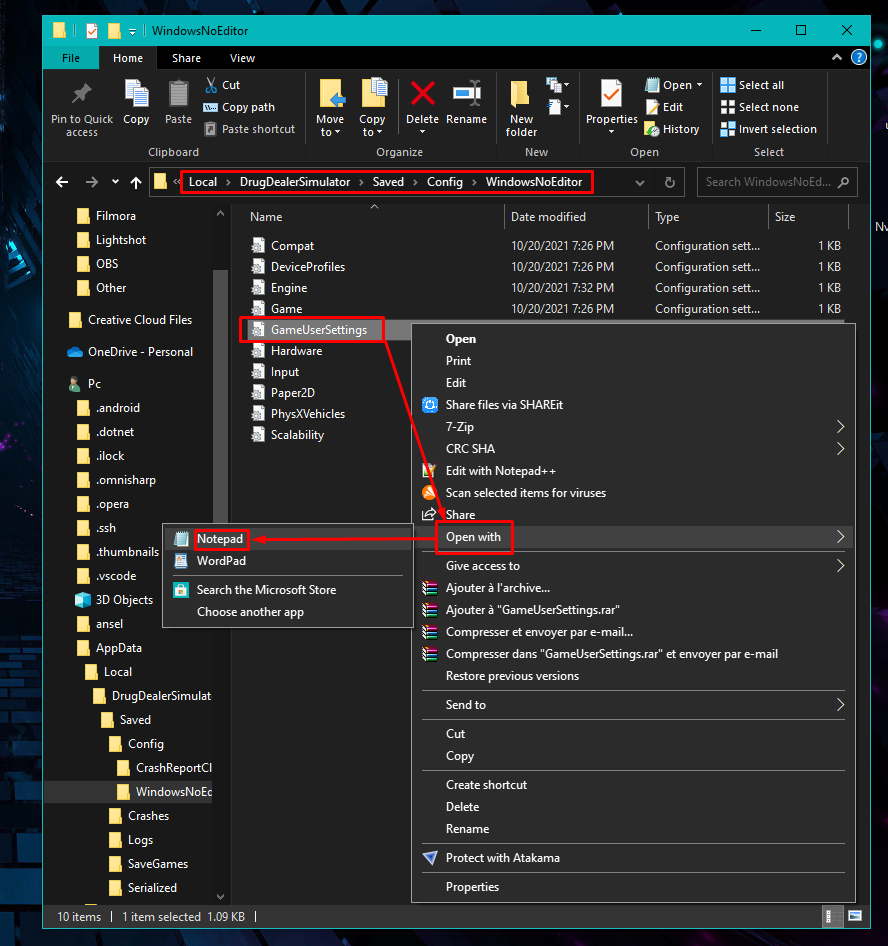Click Create shortcut in context menu
This screenshot has height=946, width=888.
click(x=486, y=785)
